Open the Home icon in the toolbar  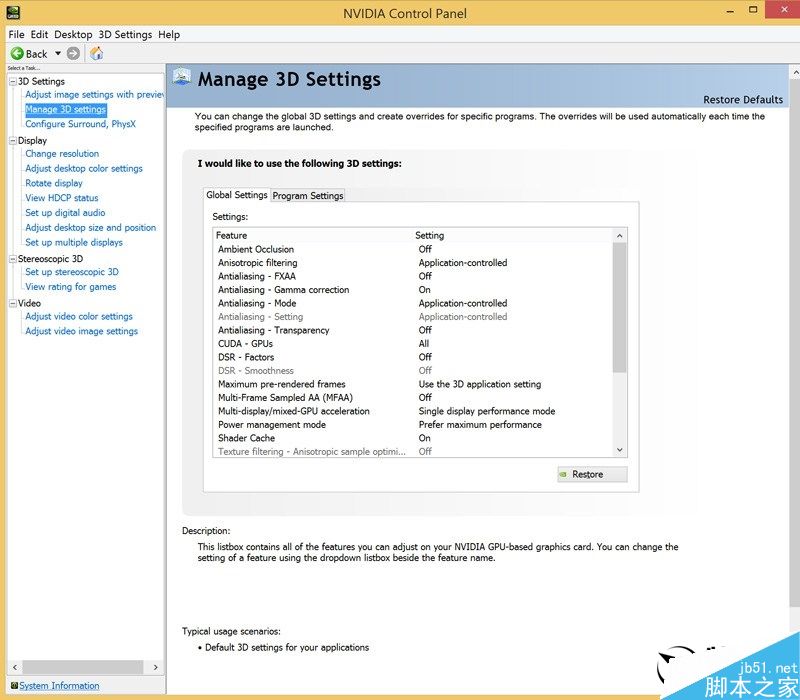[96, 53]
